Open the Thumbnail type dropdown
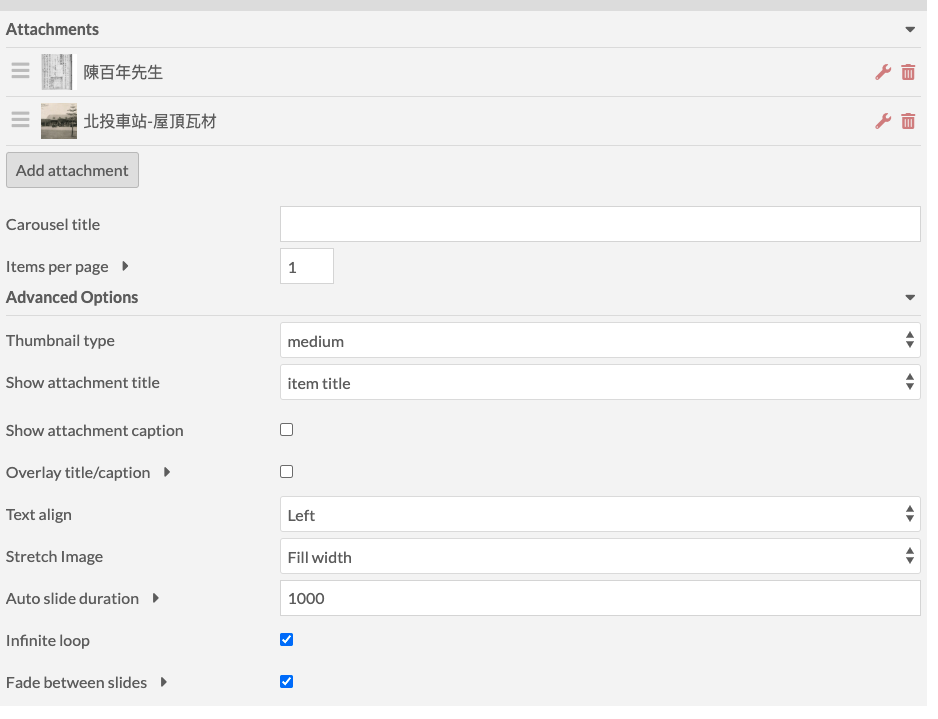 tap(599, 341)
